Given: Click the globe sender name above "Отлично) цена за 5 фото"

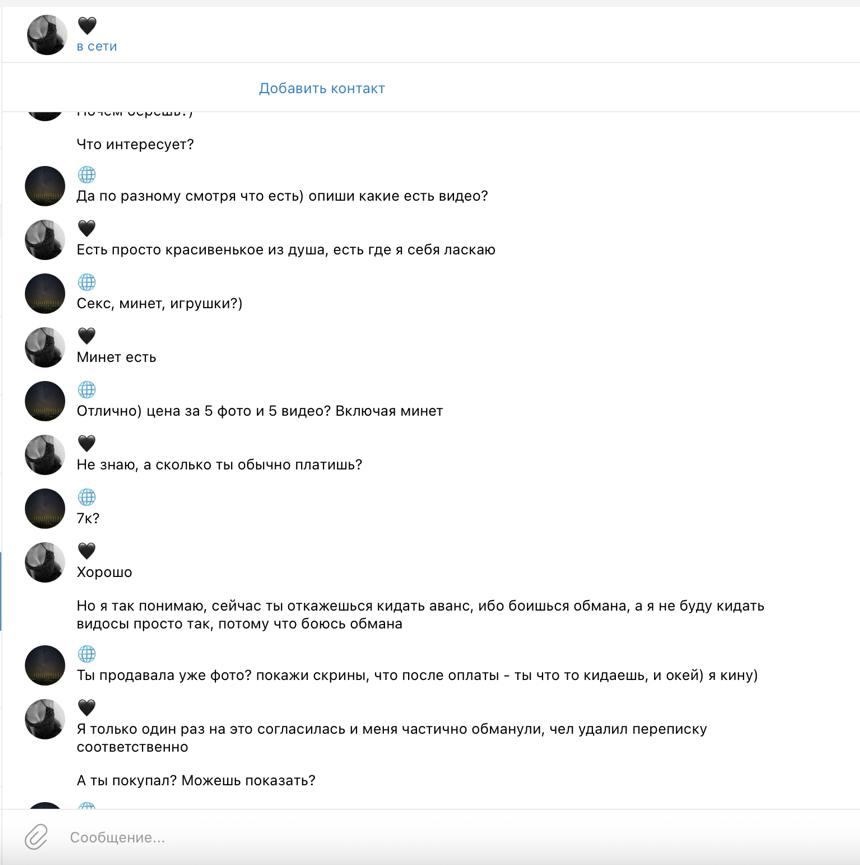Looking at the screenshot, I should [x=87, y=390].
